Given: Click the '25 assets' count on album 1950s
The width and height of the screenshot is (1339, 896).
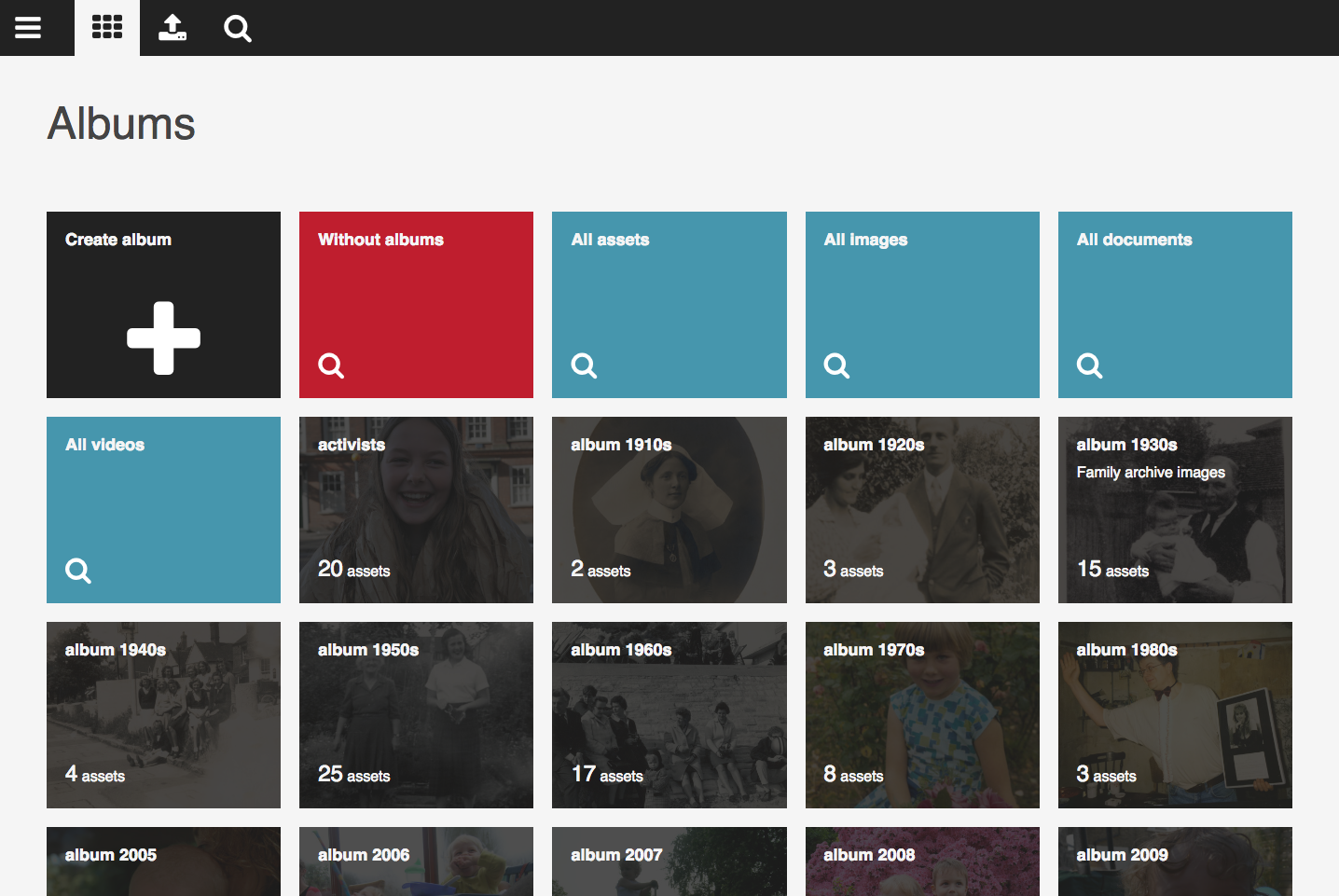Looking at the screenshot, I should 353,774.
